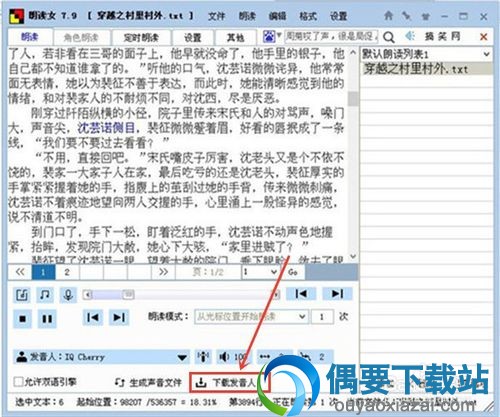Switch to the 其他 tab
This screenshot has height=417, width=500.
(236, 37)
